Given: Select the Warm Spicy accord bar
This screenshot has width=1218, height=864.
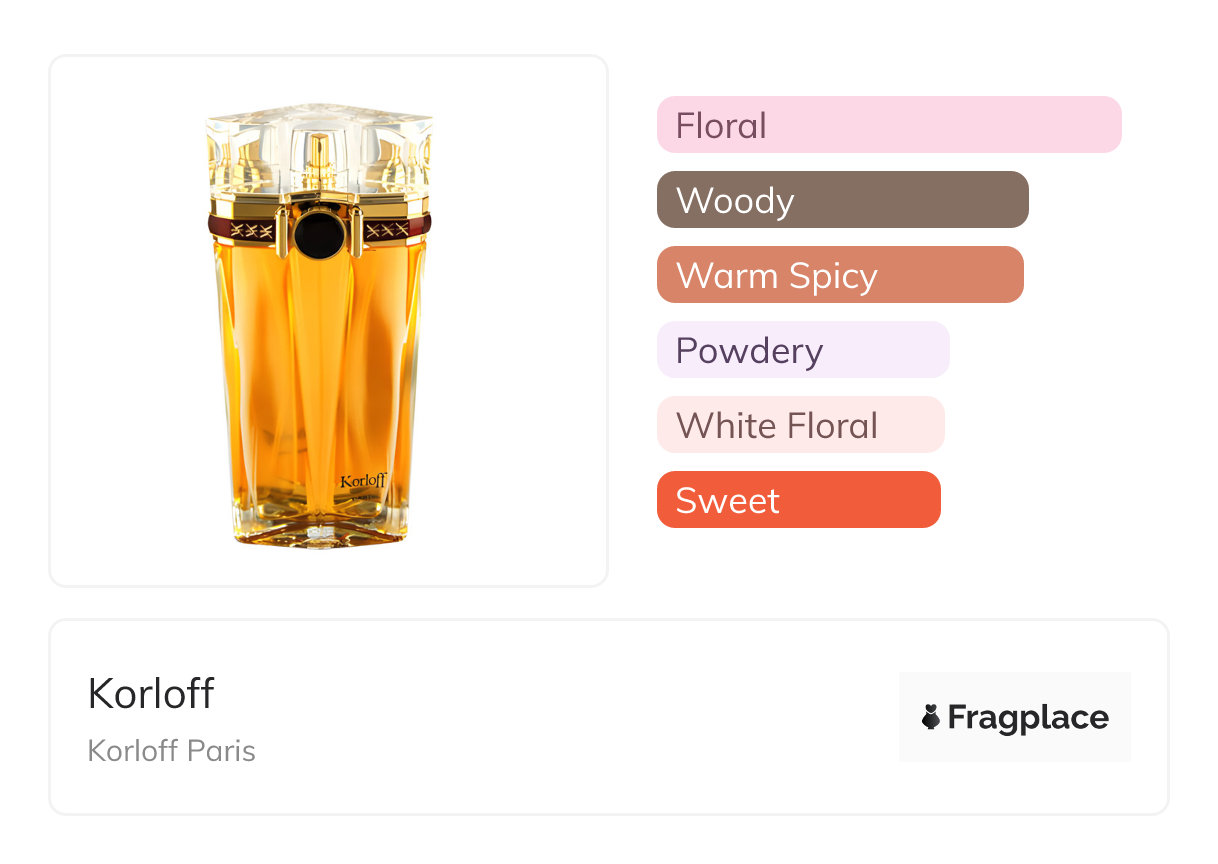Looking at the screenshot, I should point(840,275).
